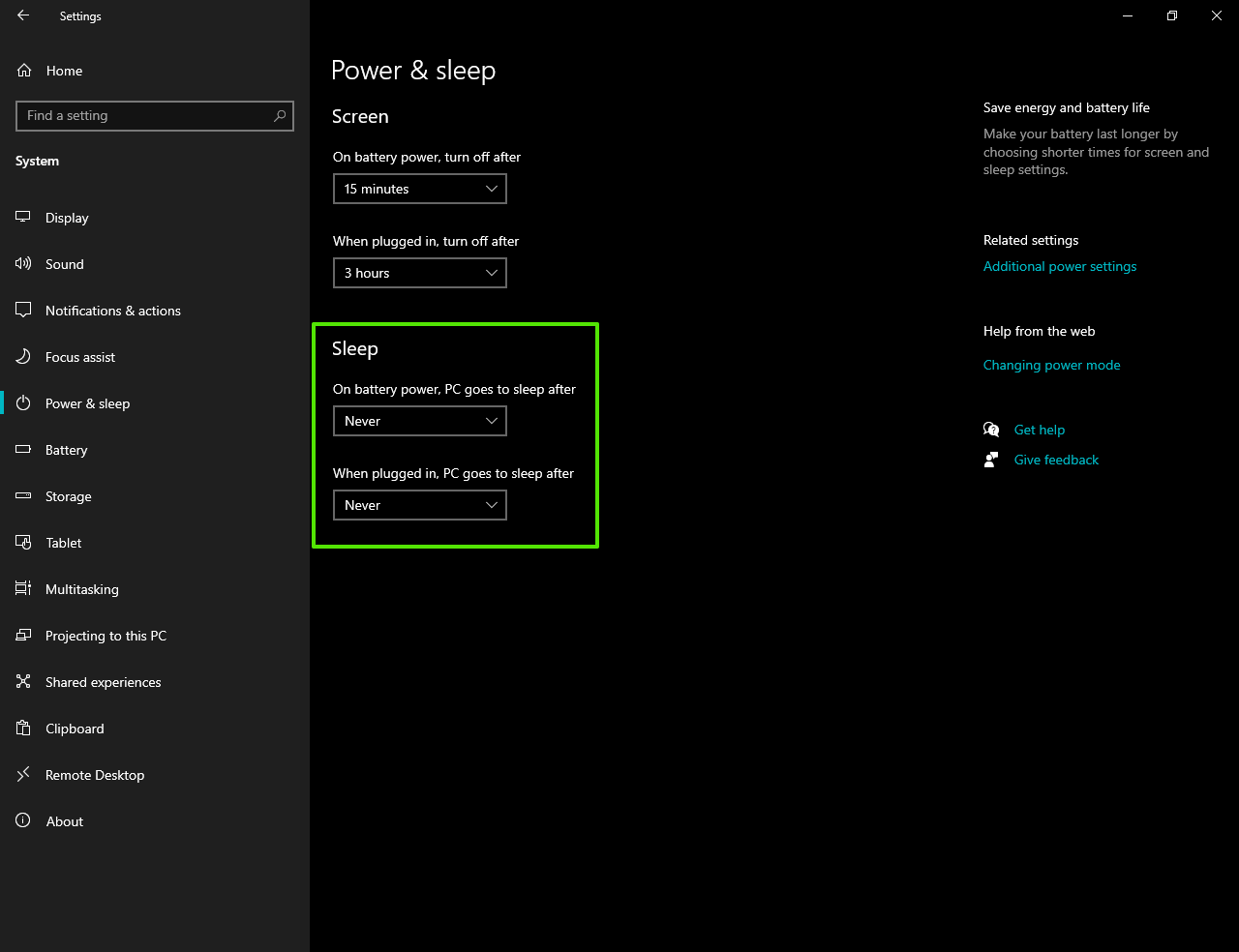Open when plugged in sleep dropdown
This screenshot has height=952, width=1239.
point(420,505)
